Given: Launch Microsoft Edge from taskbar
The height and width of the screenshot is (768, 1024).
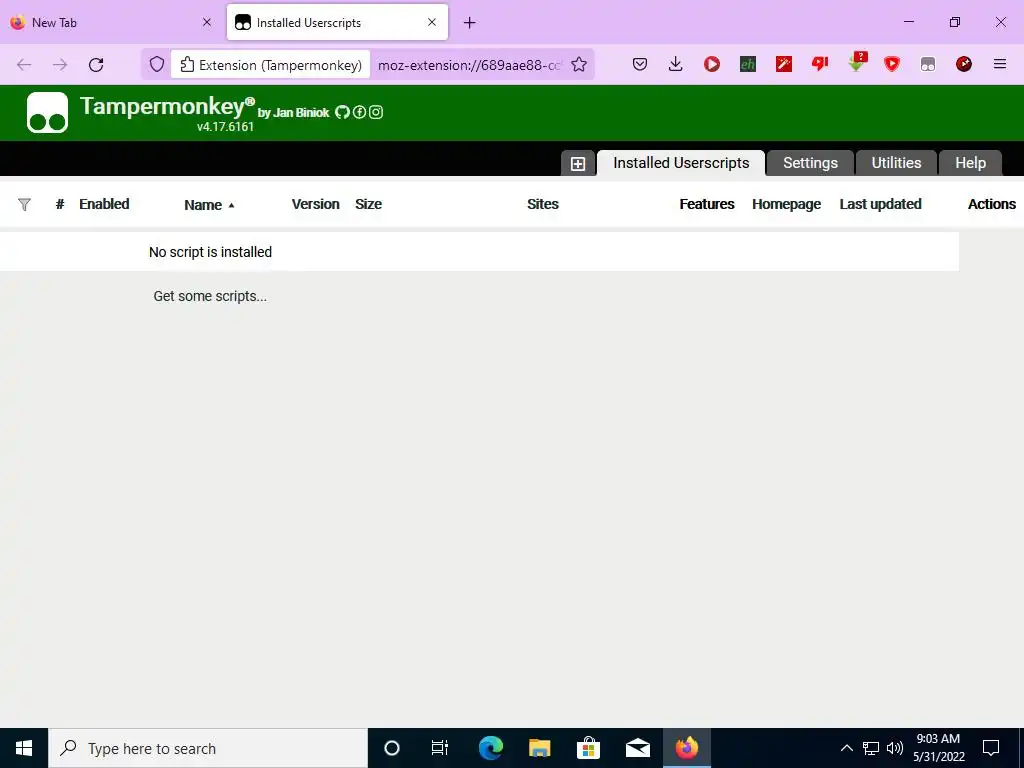Looking at the screenshot, I should coord(490,748).
